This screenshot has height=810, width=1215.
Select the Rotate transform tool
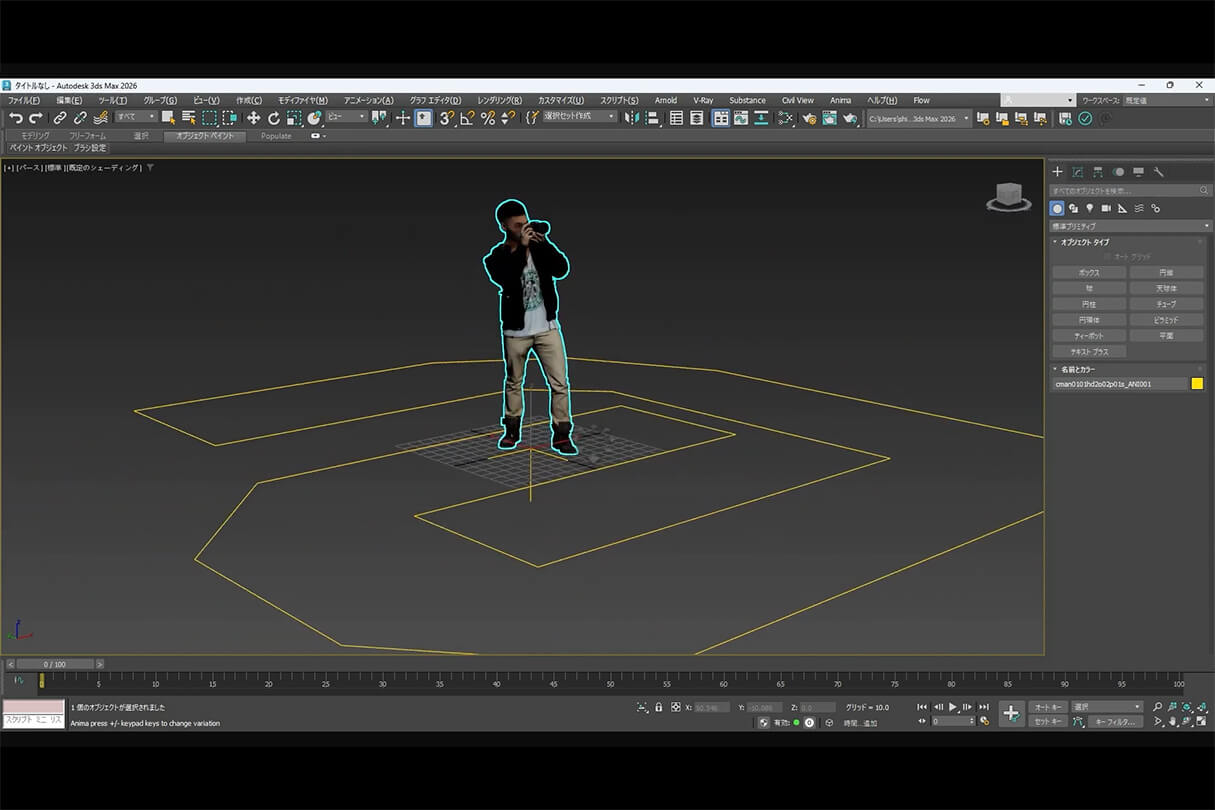[x=273, y=118]
